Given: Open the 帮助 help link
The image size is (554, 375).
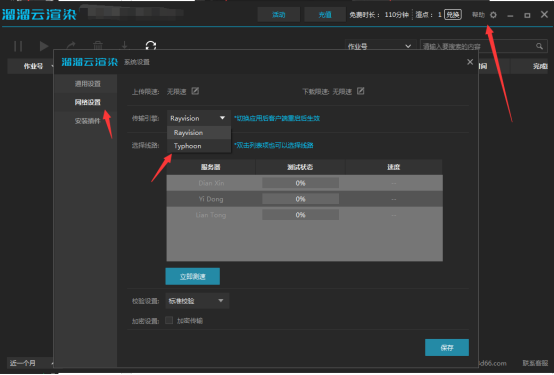Looking at the screenshot, I should [478, 15].
